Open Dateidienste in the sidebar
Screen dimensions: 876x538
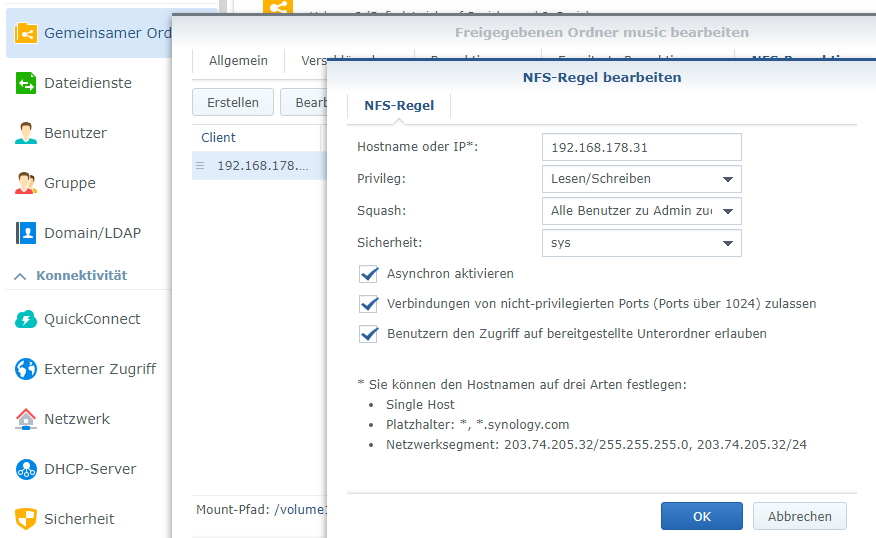pyautogui.click(x=88, y=83)
